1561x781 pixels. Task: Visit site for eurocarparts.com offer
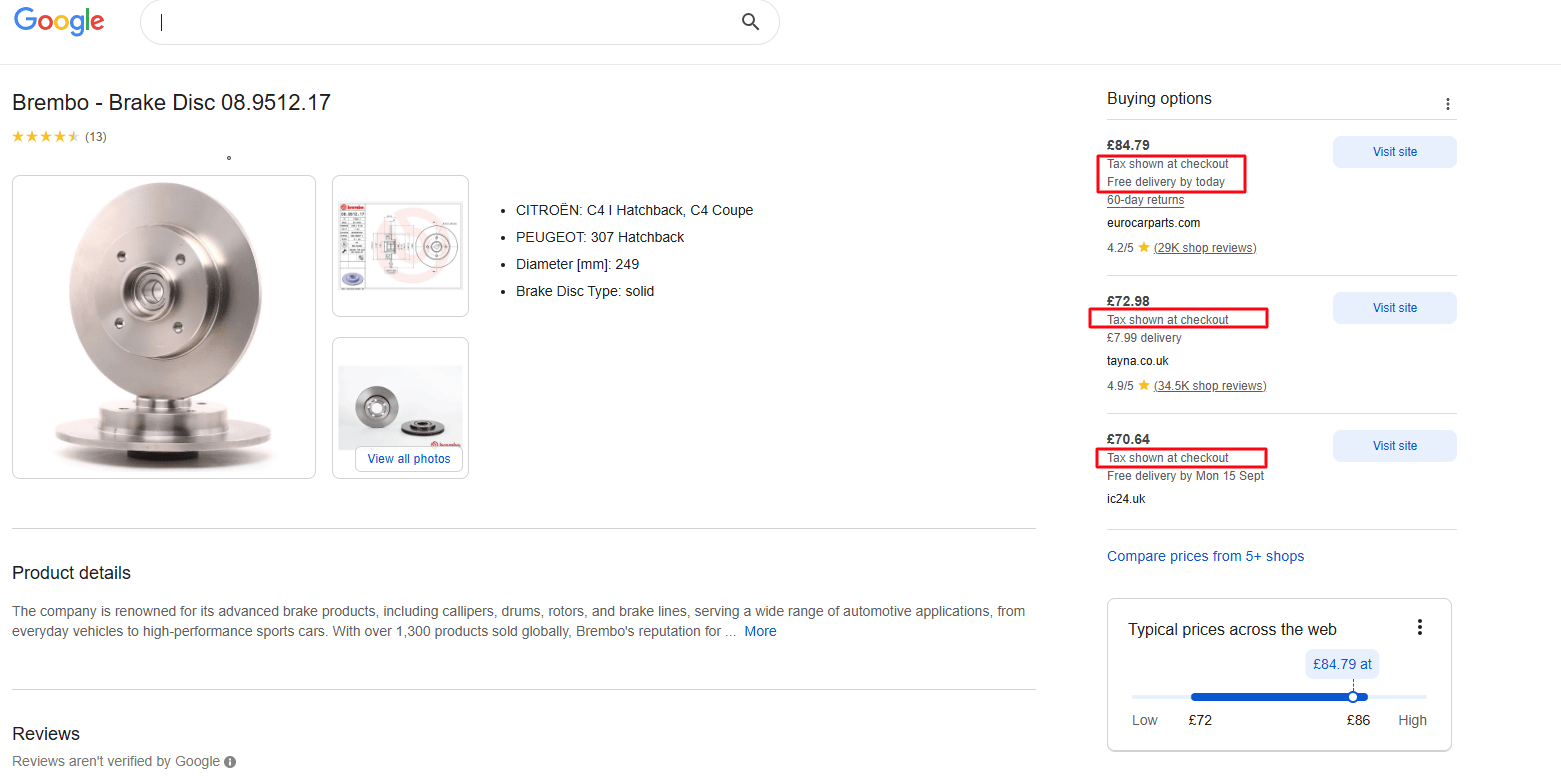point(1394,152)
